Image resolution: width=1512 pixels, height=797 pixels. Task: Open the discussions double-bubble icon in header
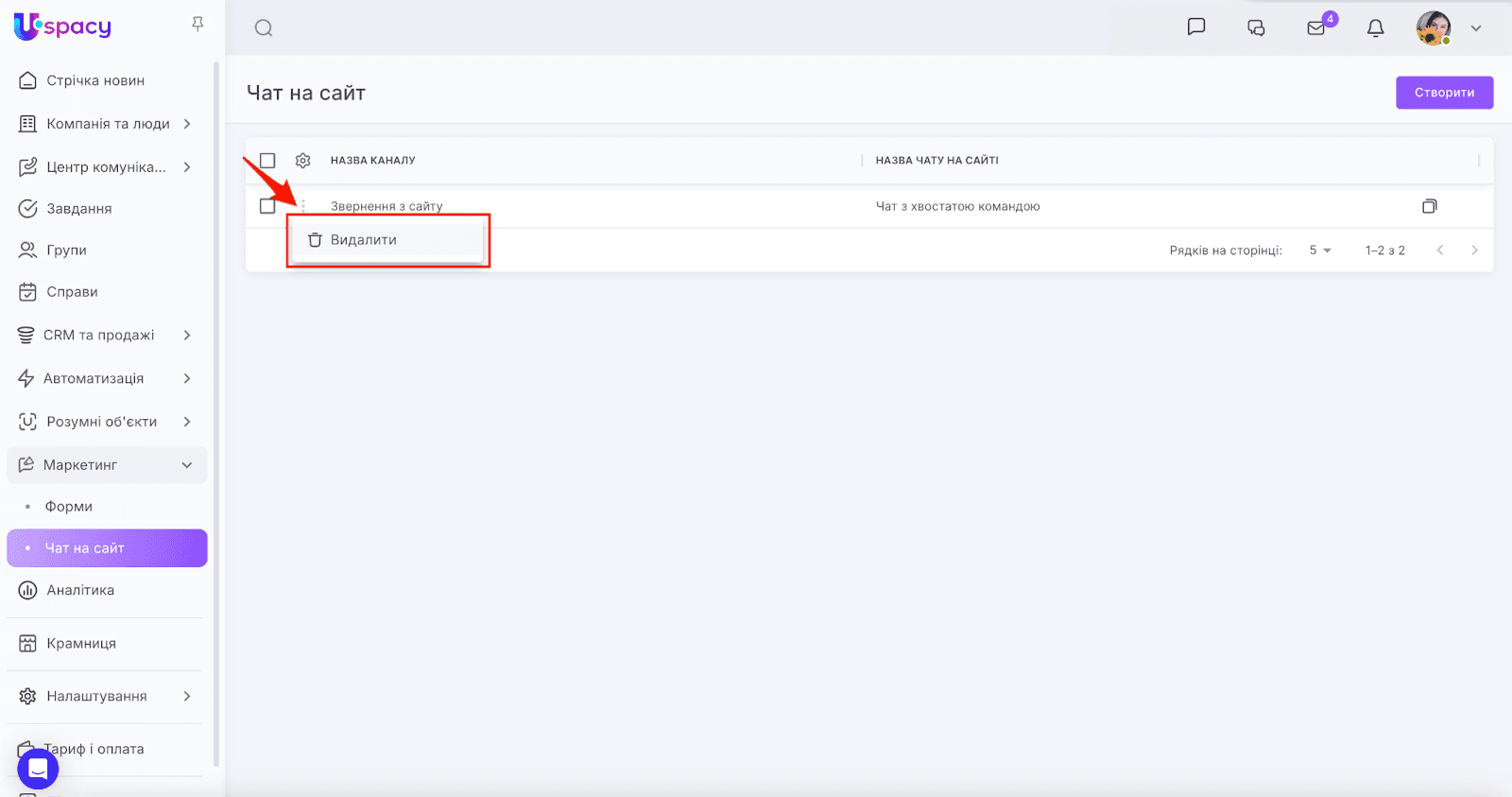point(1256,28)
